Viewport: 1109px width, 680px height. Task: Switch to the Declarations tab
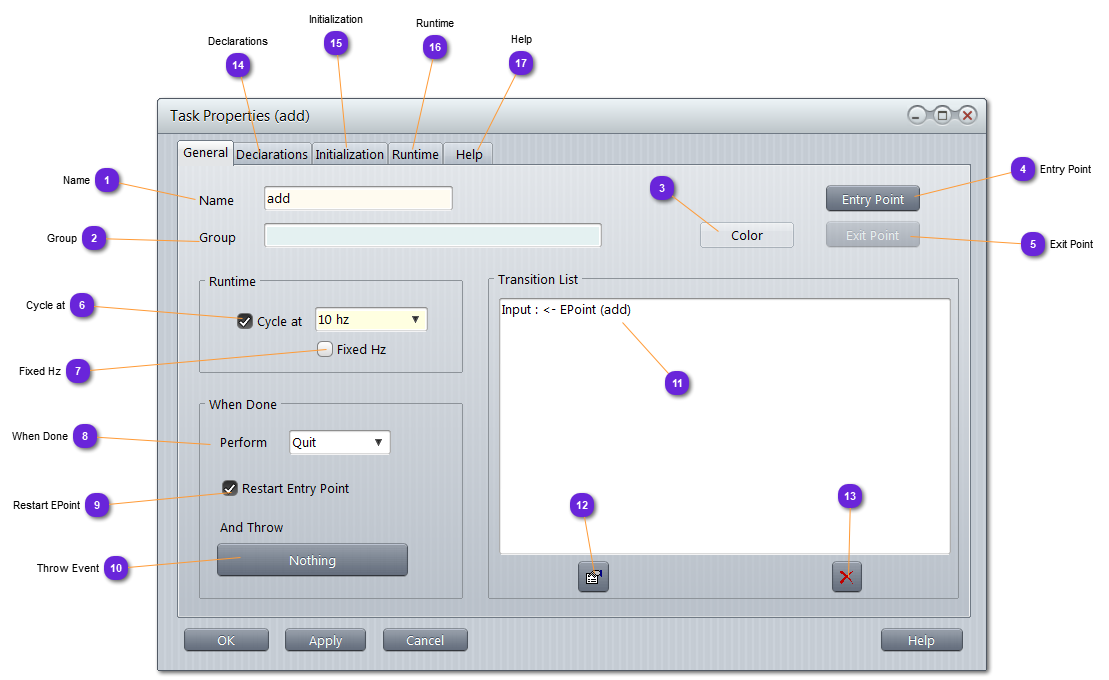(x=272, y=154)
